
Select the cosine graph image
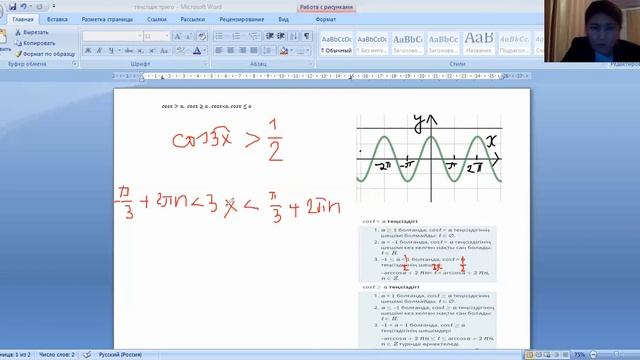(x=429, y=158)
